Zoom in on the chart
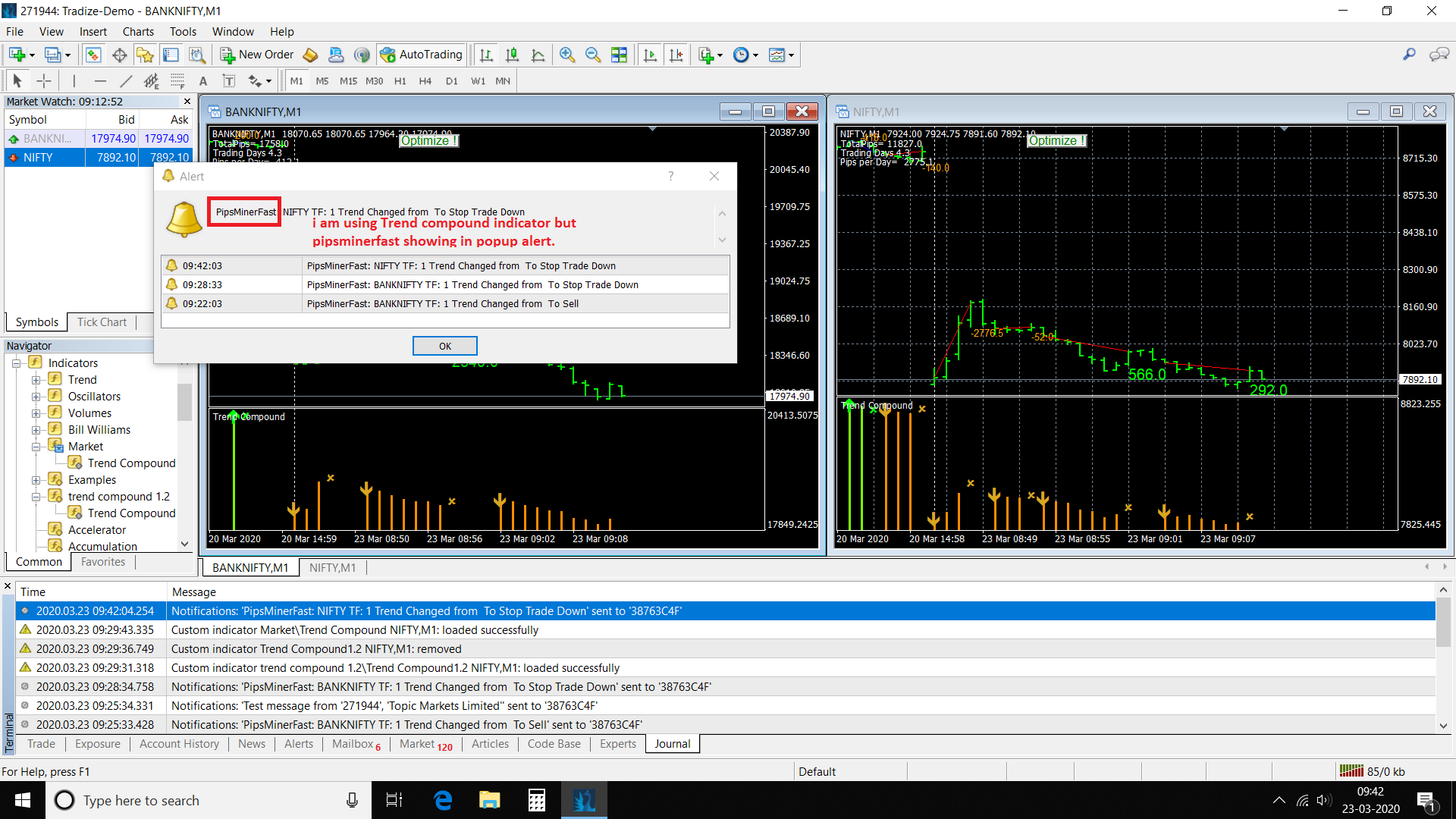The image size is (1456, 819). (566, 55)
